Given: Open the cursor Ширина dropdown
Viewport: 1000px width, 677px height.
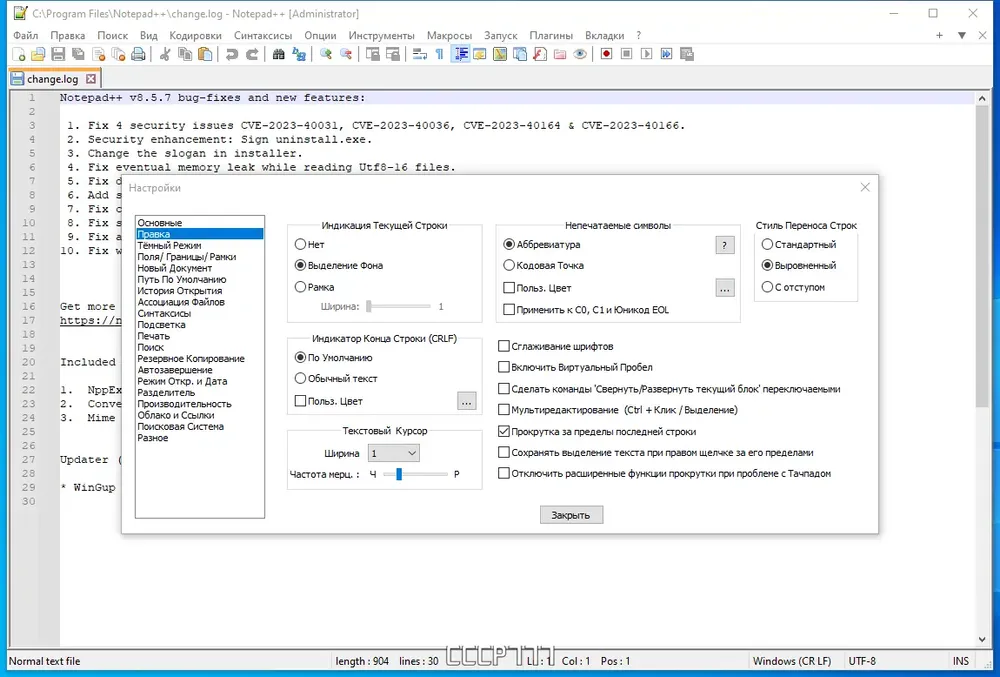Looking at the screenshot, I should tap(393, 453).
